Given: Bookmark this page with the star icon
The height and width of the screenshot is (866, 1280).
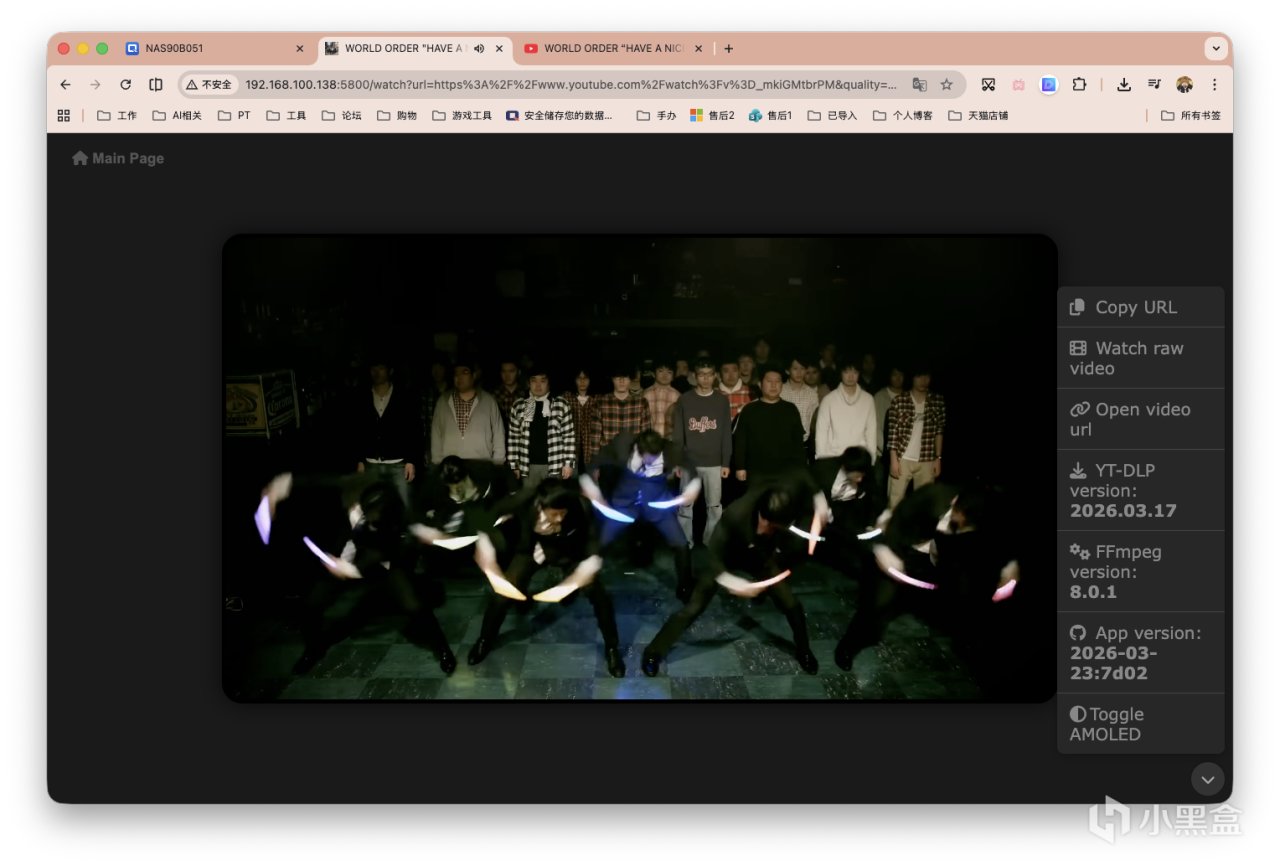Looking at the screenshot, I should (946, 85).
